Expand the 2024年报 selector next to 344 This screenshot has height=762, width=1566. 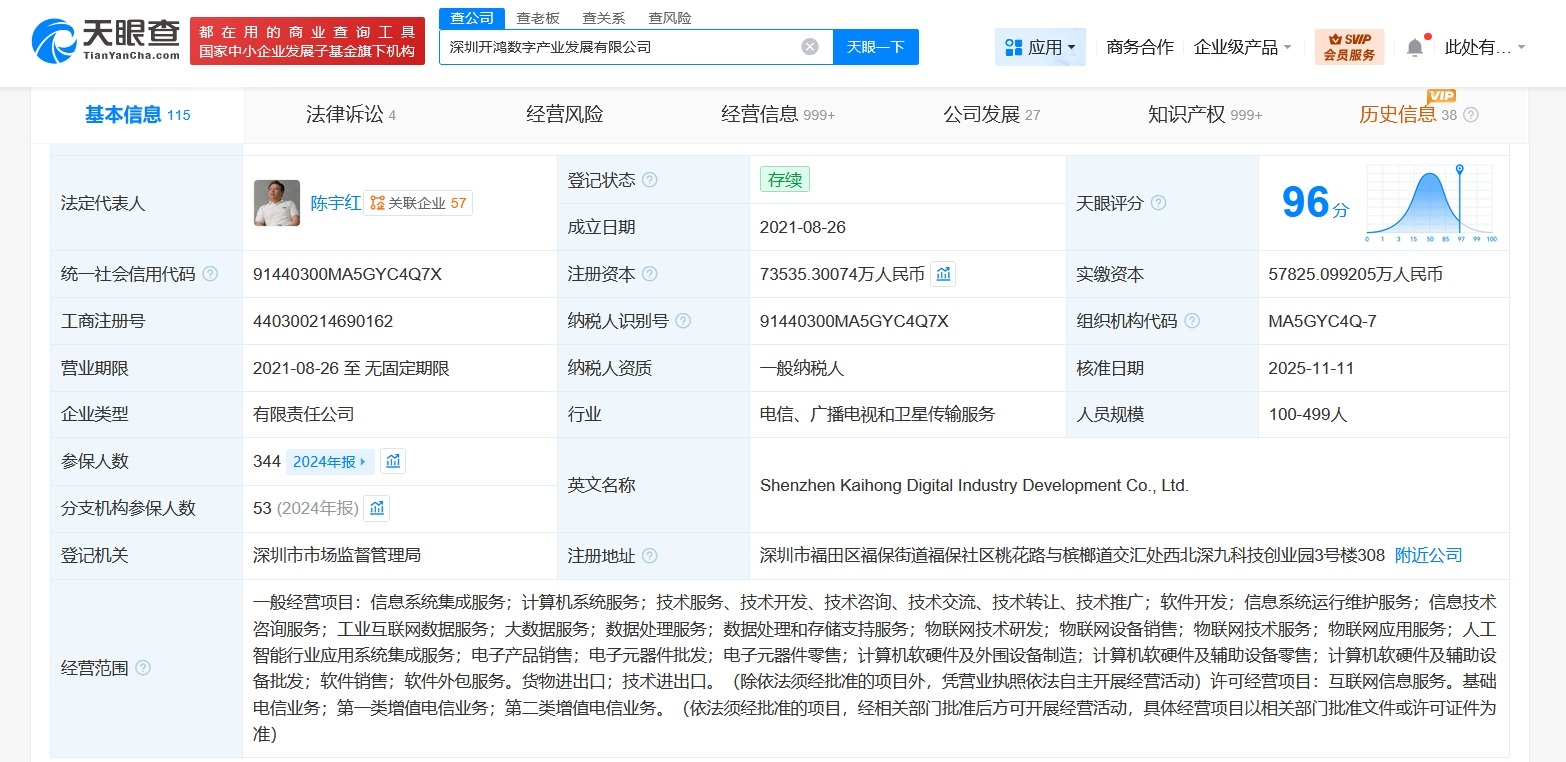coord(330,461)
